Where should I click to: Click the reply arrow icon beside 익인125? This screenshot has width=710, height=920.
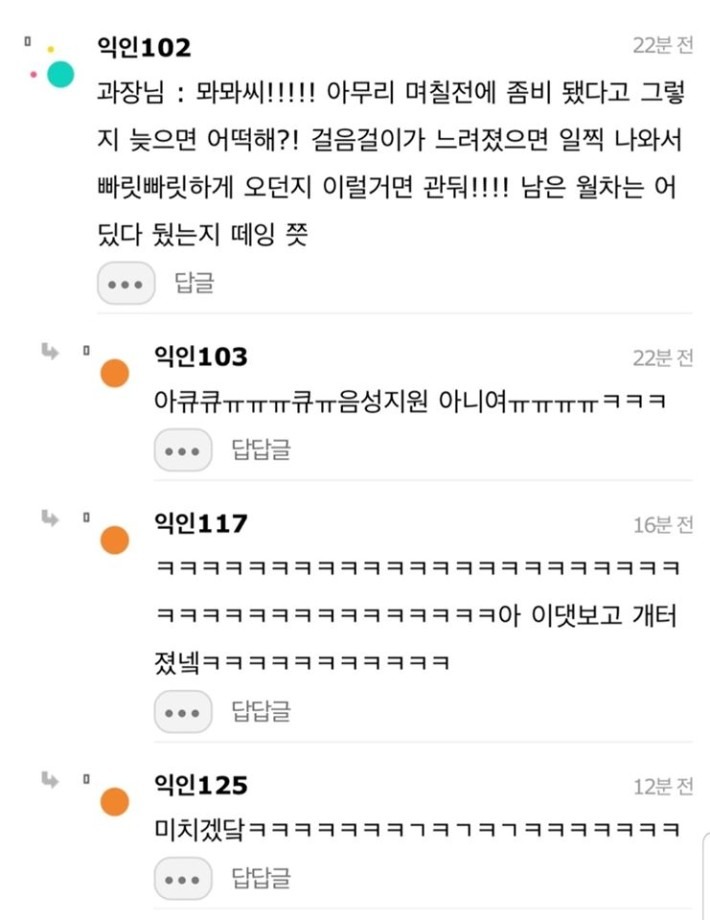50,780
